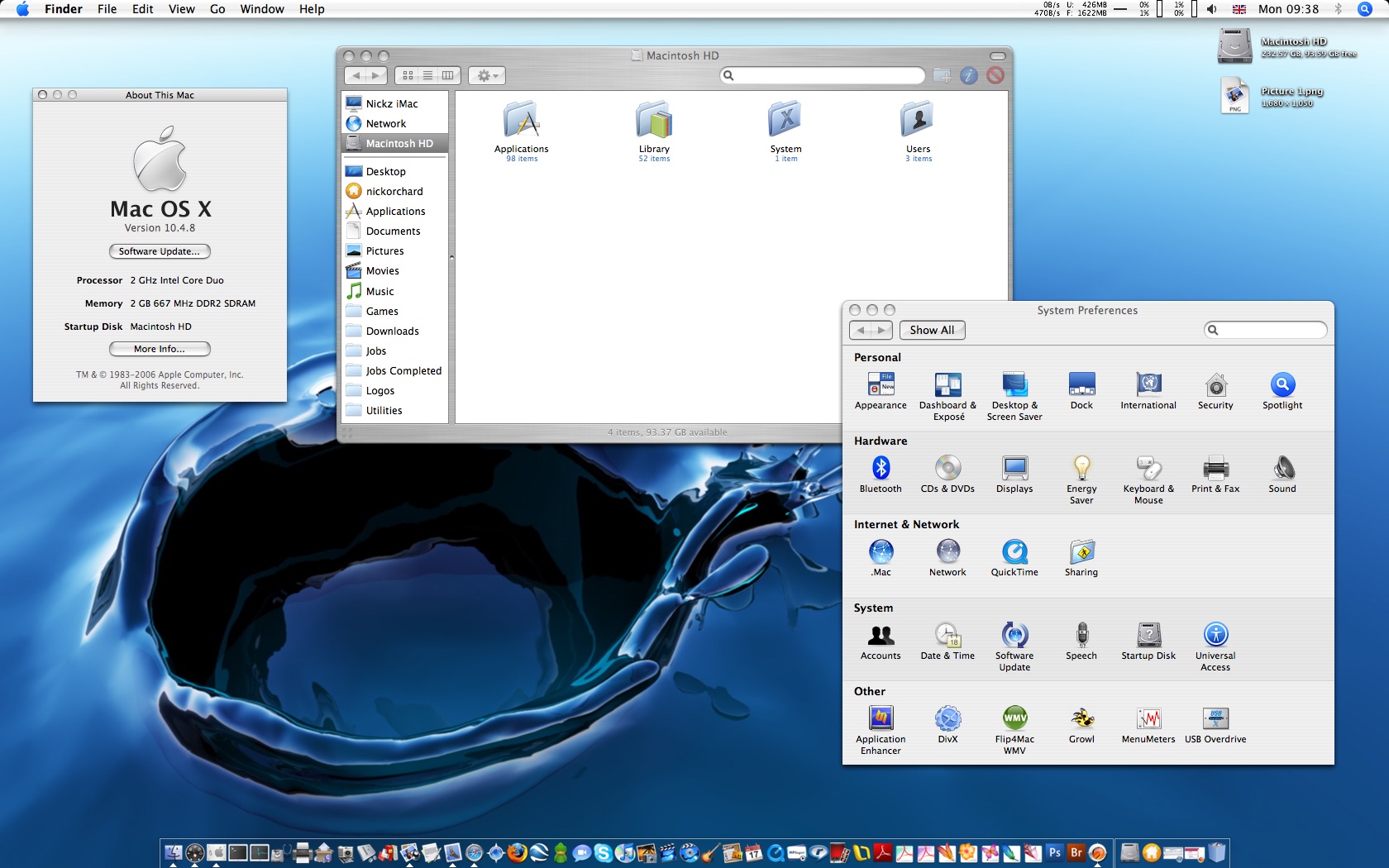Open the View menu
Viewport: 1389px width, 868px height.
[x=181, y=9]
